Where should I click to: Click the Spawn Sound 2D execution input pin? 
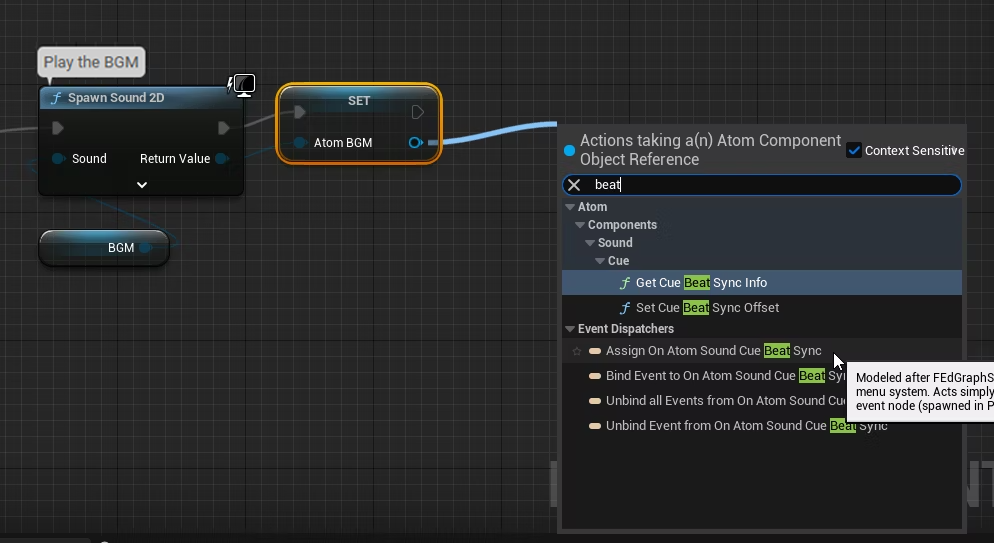coord(58,128)
